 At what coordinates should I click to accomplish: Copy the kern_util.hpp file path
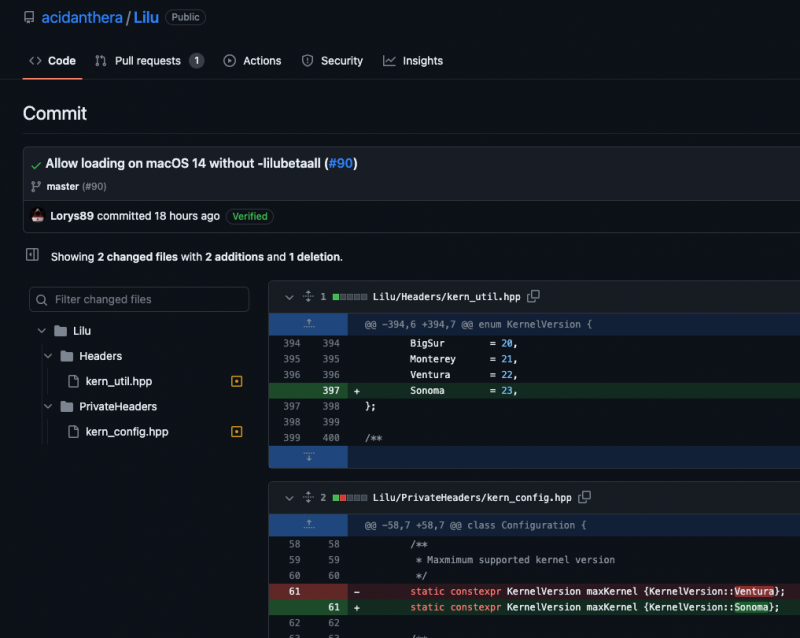tap(533, 296)
